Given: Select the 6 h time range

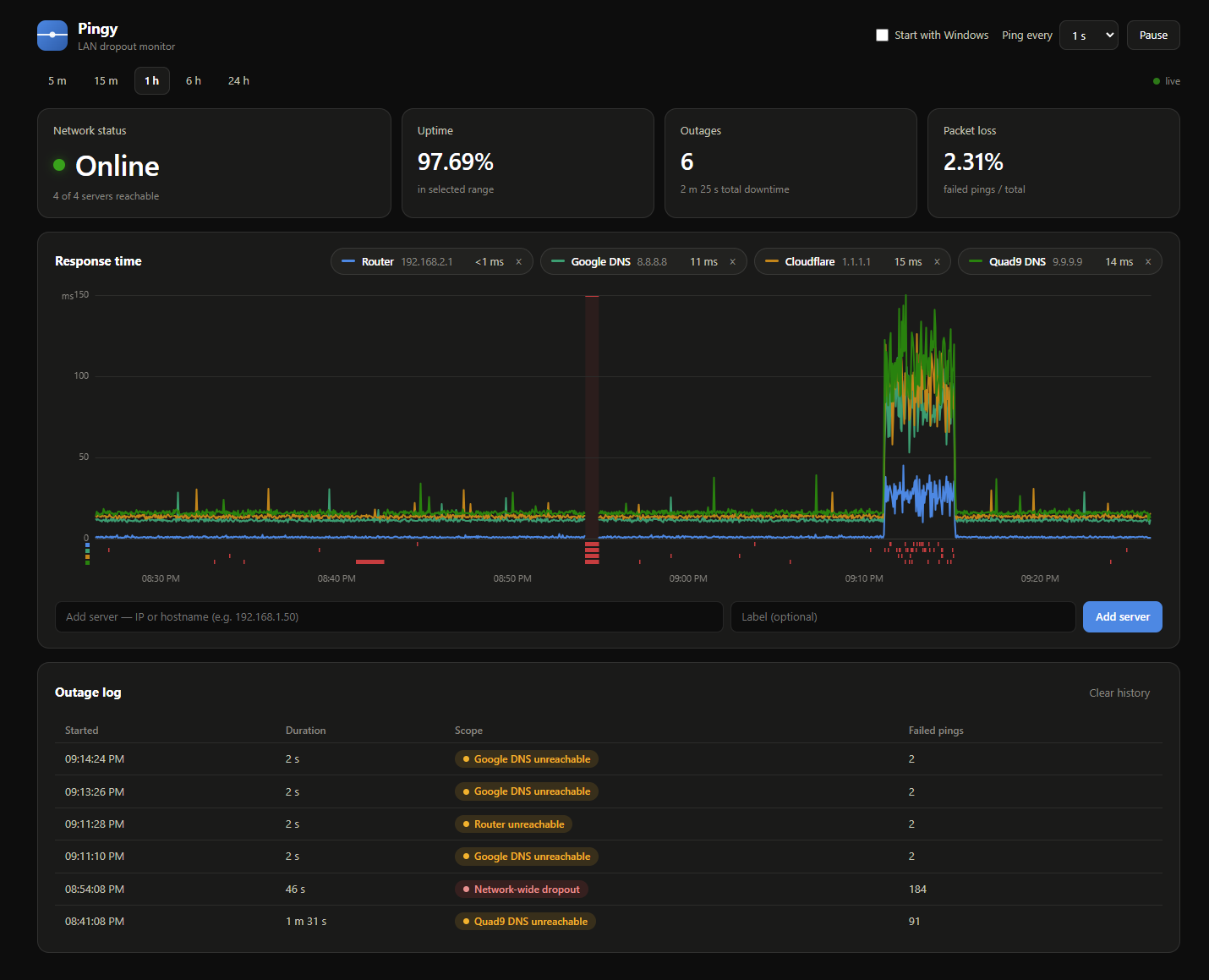Looking at the screenshot, I should (x=194, y=81).
